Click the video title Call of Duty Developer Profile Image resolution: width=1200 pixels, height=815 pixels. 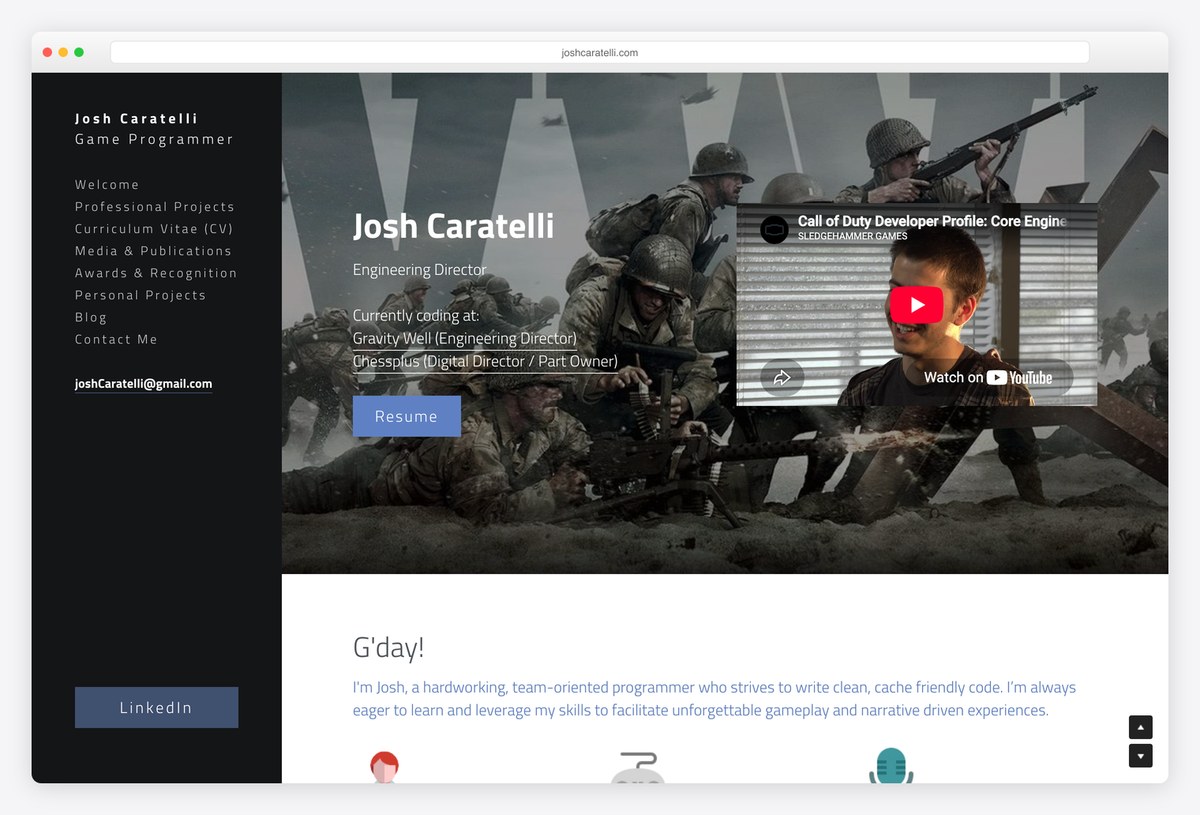point(932,221)
